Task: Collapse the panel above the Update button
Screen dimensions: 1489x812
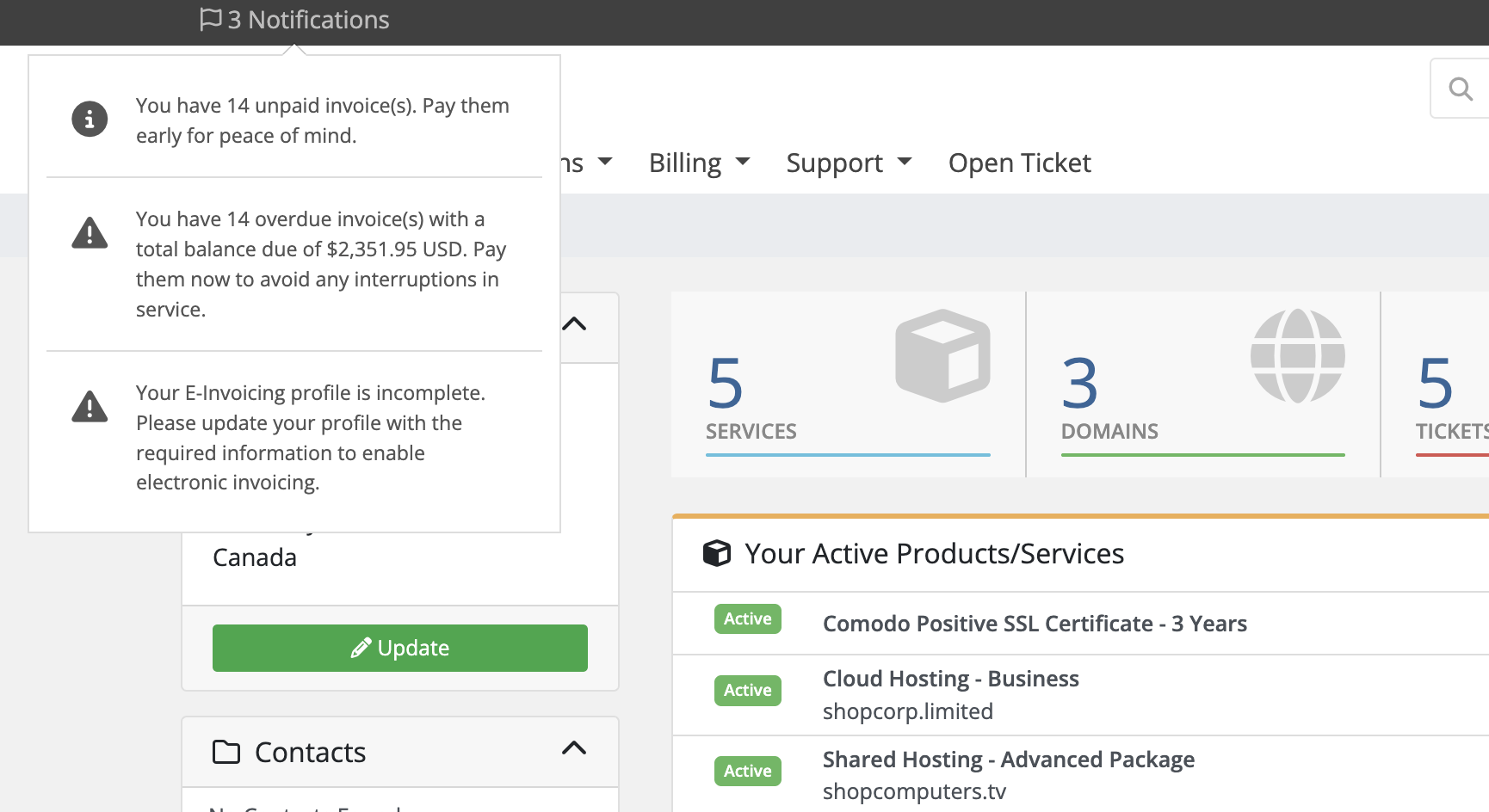Action: pyautogui.click(x=574, y=324)
